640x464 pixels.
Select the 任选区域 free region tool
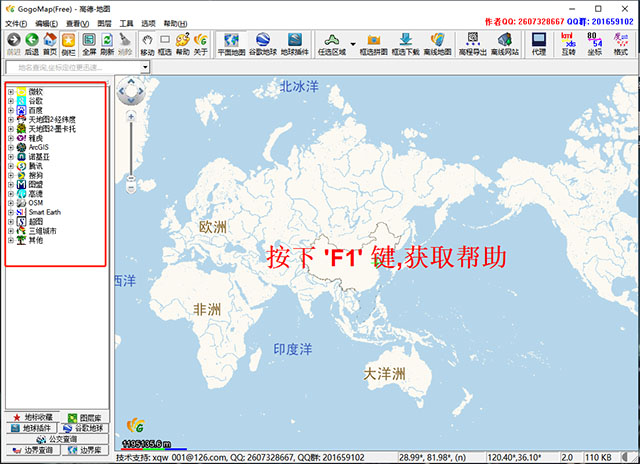332,40
